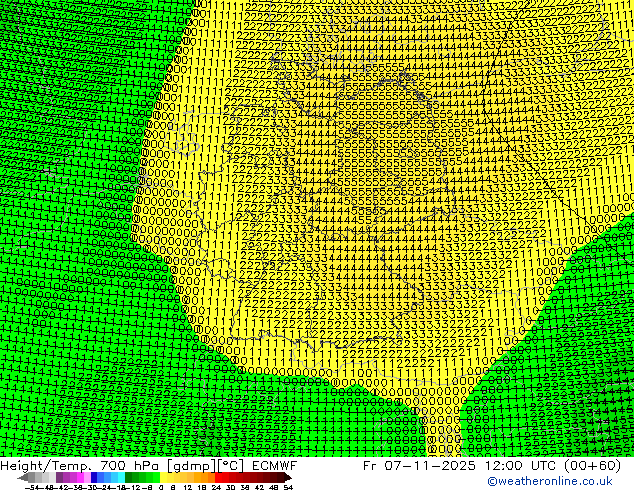Click the red 24 degree legend swatch
The image size is (634, 490).
[218, 477]
